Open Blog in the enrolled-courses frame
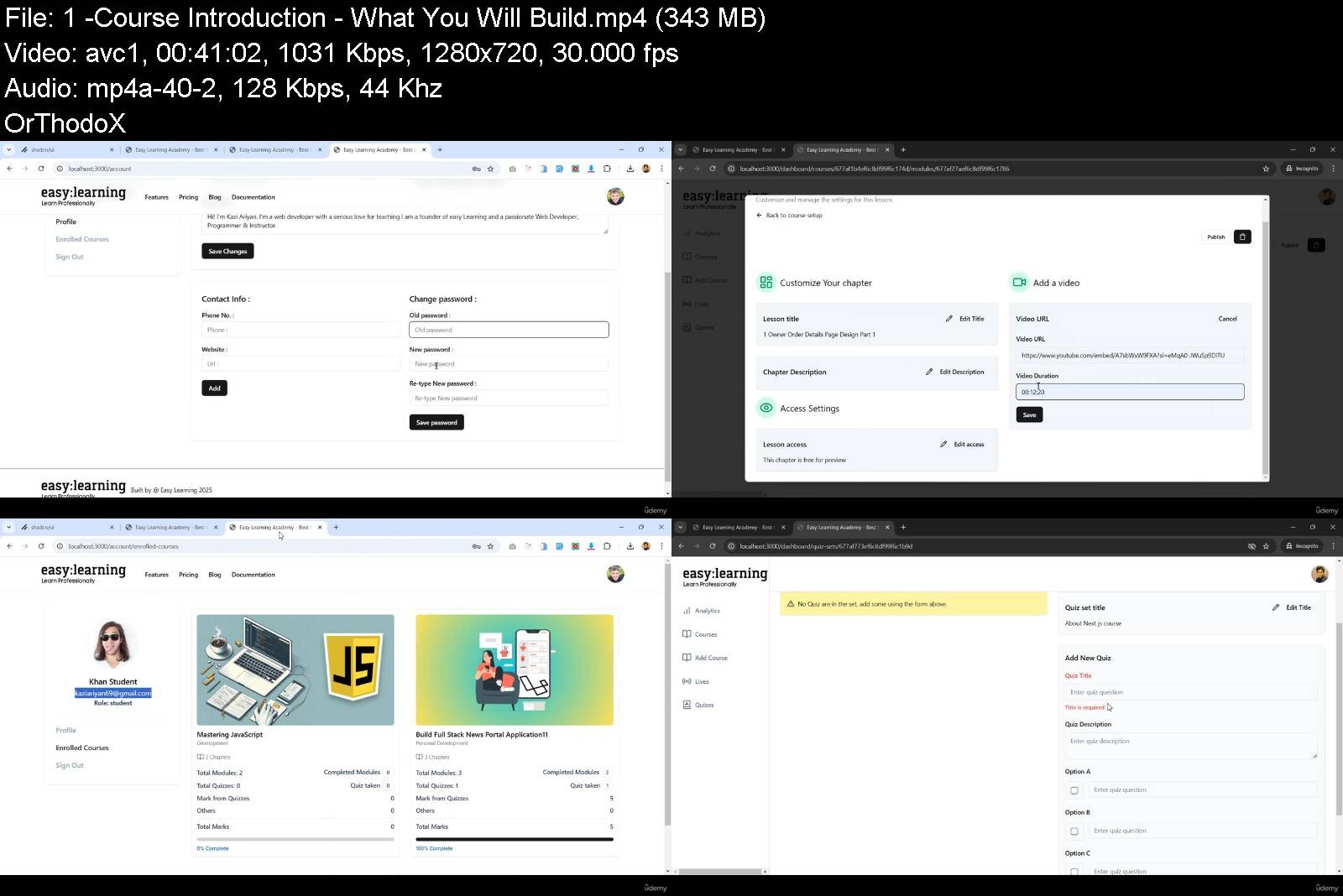The width and height of the screenshot is (1343, 896). coord(215,575)
